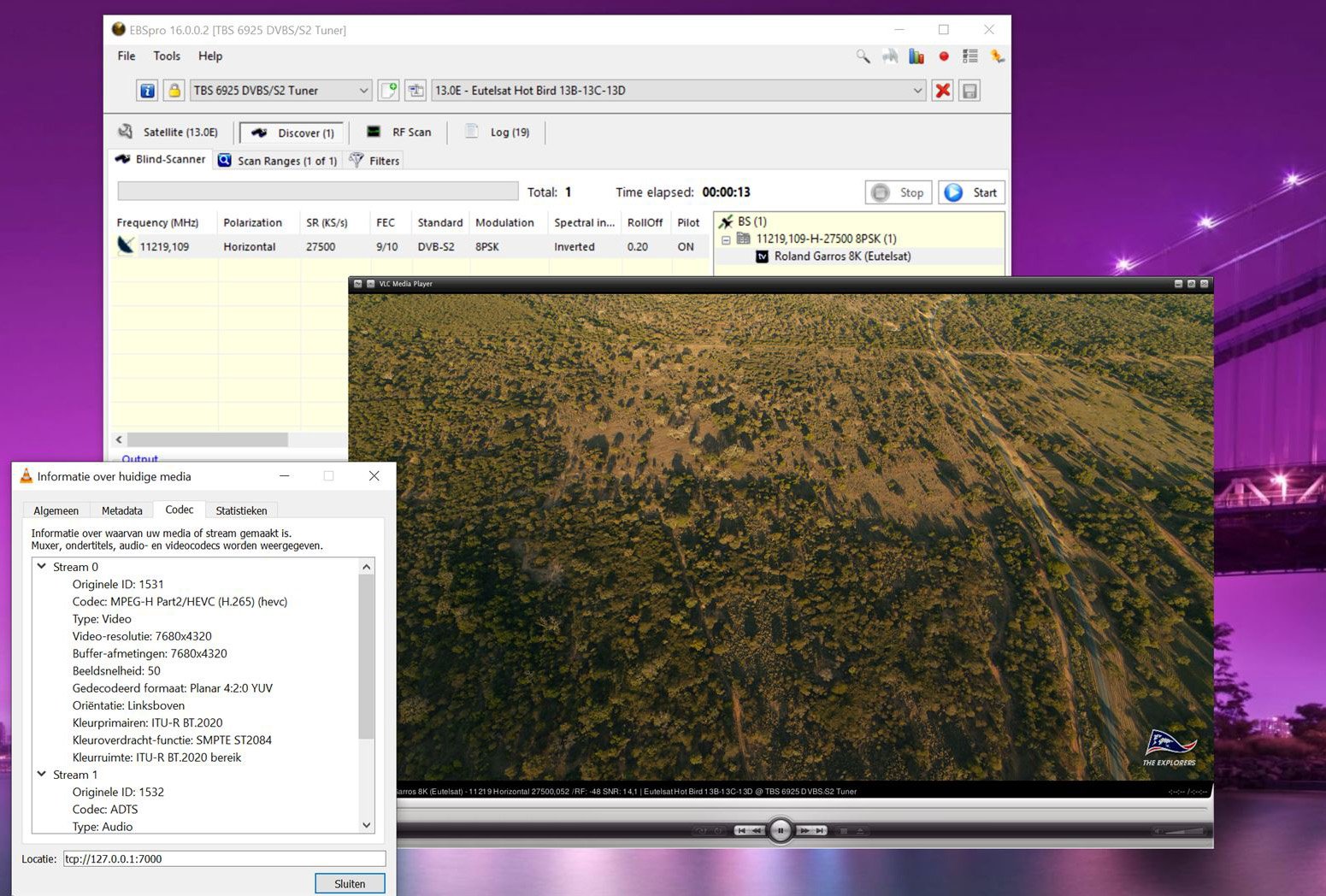1326x896 pixels.
Task: Click the Start scan button
Action: point(971,192)
